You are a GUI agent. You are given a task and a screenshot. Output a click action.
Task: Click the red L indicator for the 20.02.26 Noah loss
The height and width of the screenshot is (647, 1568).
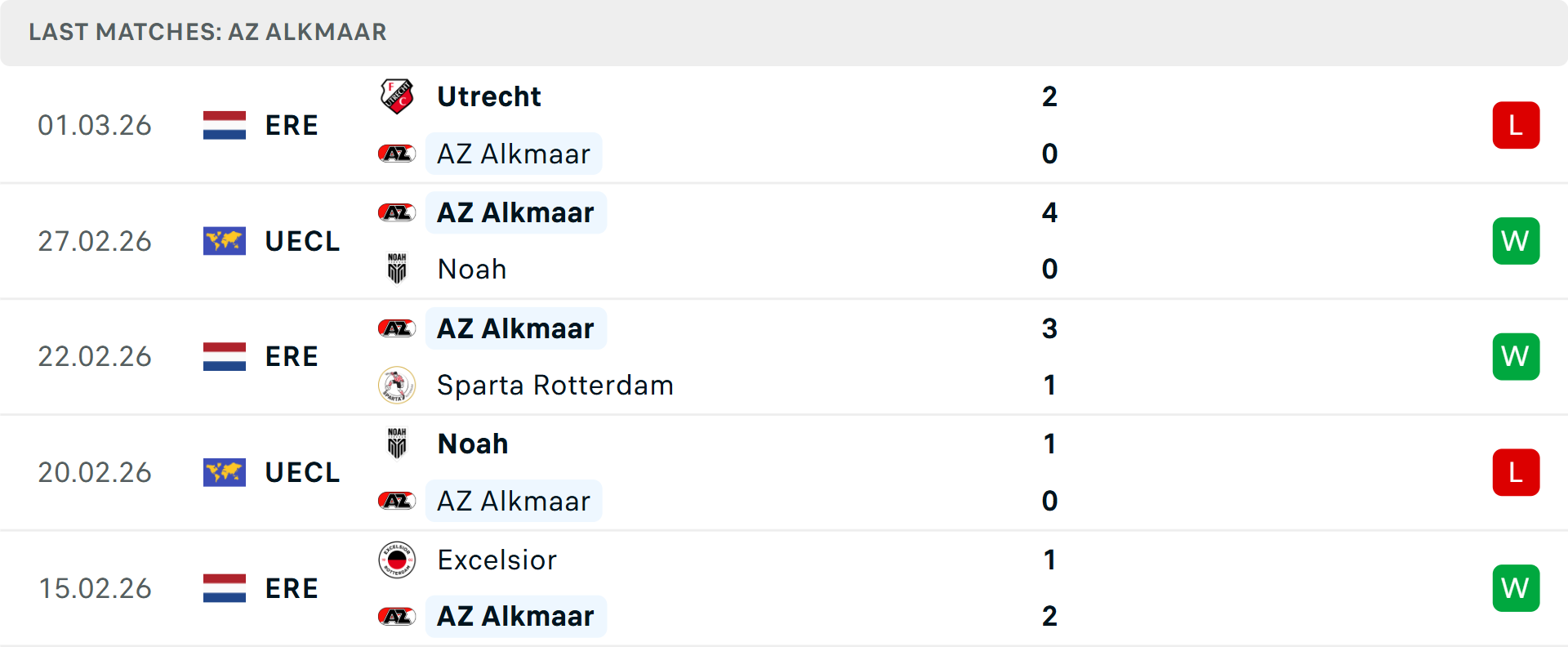click(x=1516, y=471)
